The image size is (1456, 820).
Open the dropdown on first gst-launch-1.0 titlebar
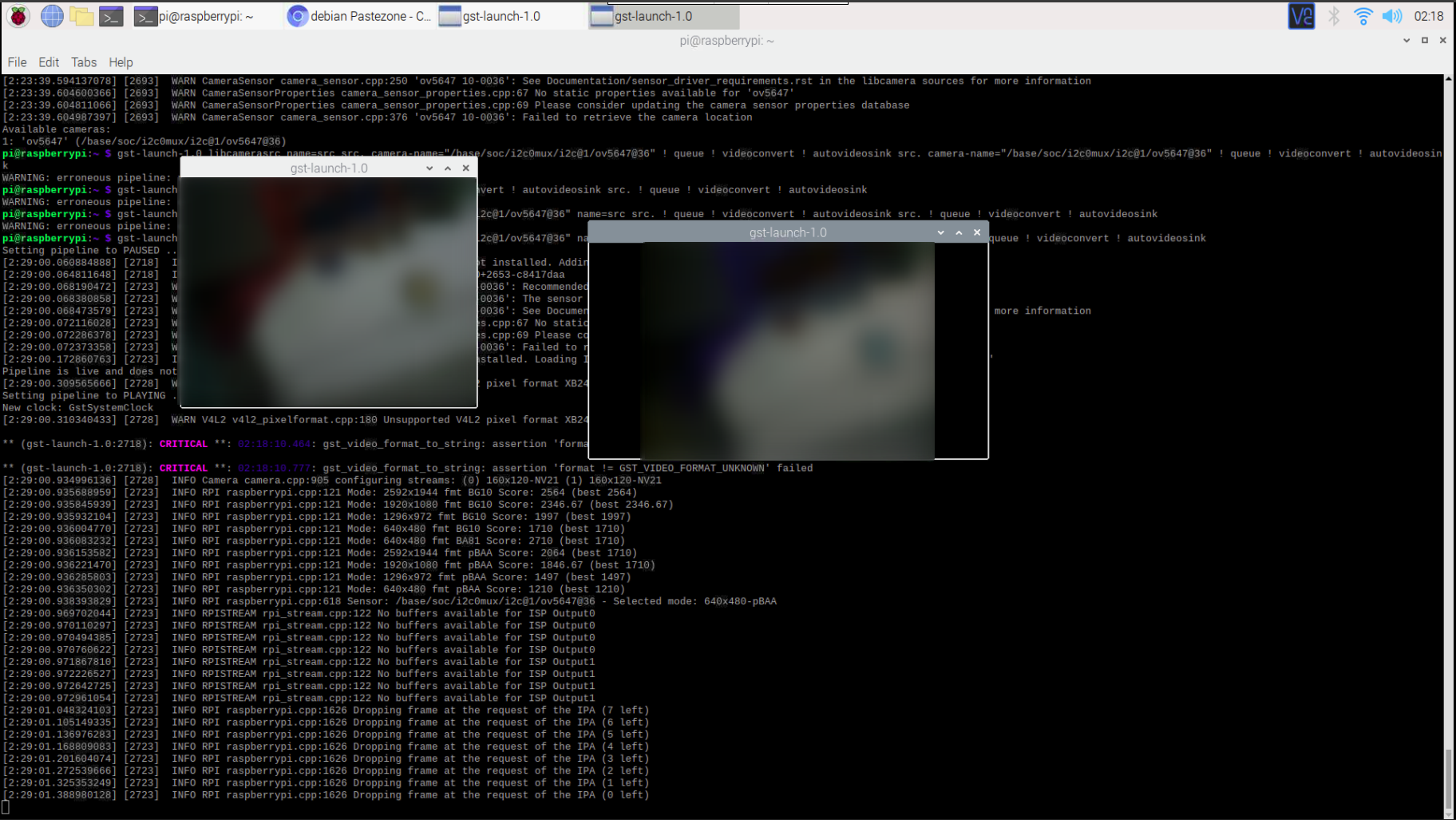coord(429,168)
